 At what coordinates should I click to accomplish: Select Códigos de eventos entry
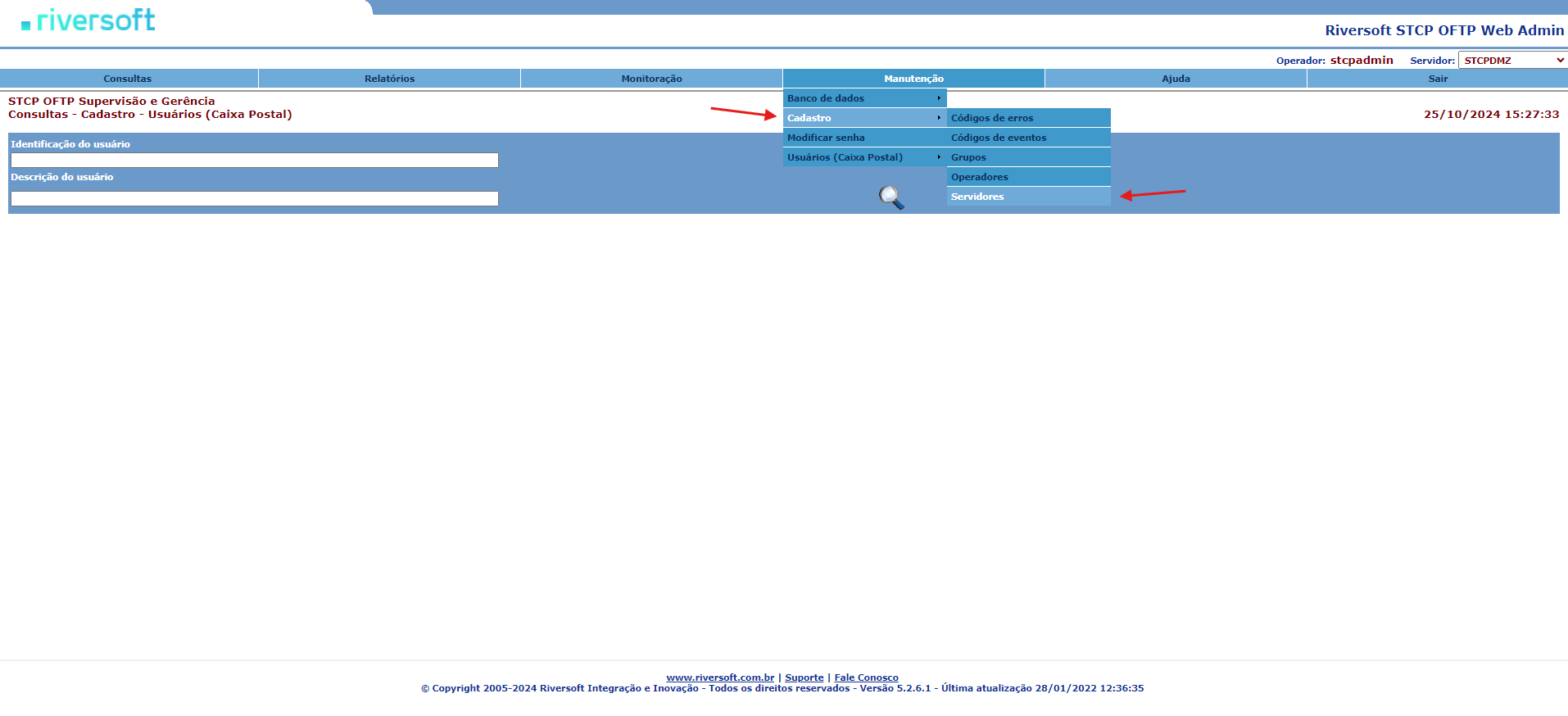point(1029,138)
